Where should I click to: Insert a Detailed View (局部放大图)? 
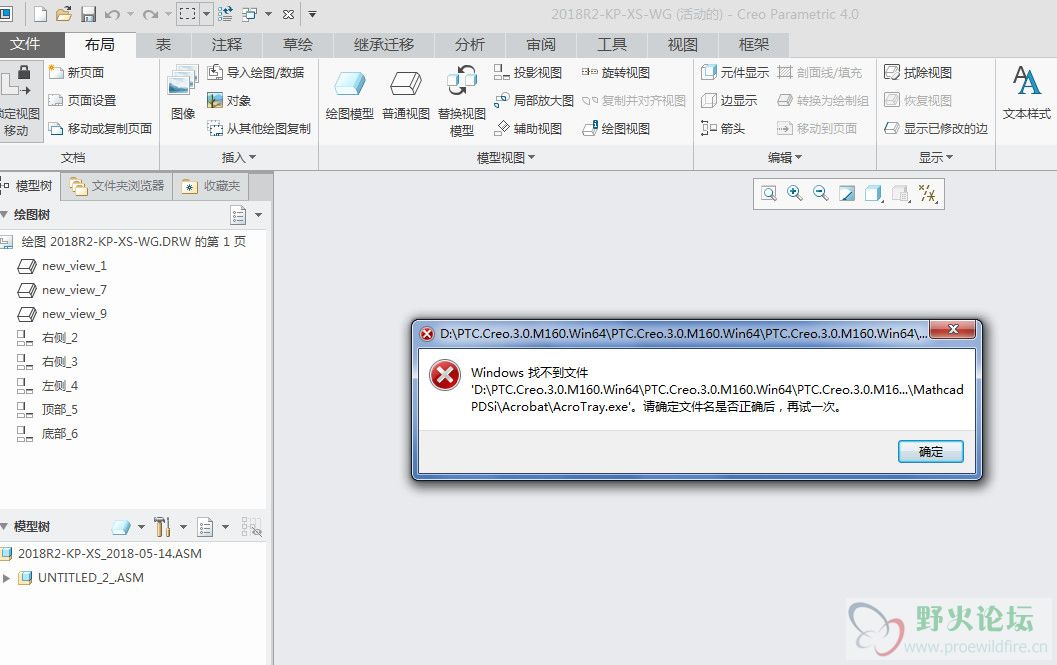[533, 100]
